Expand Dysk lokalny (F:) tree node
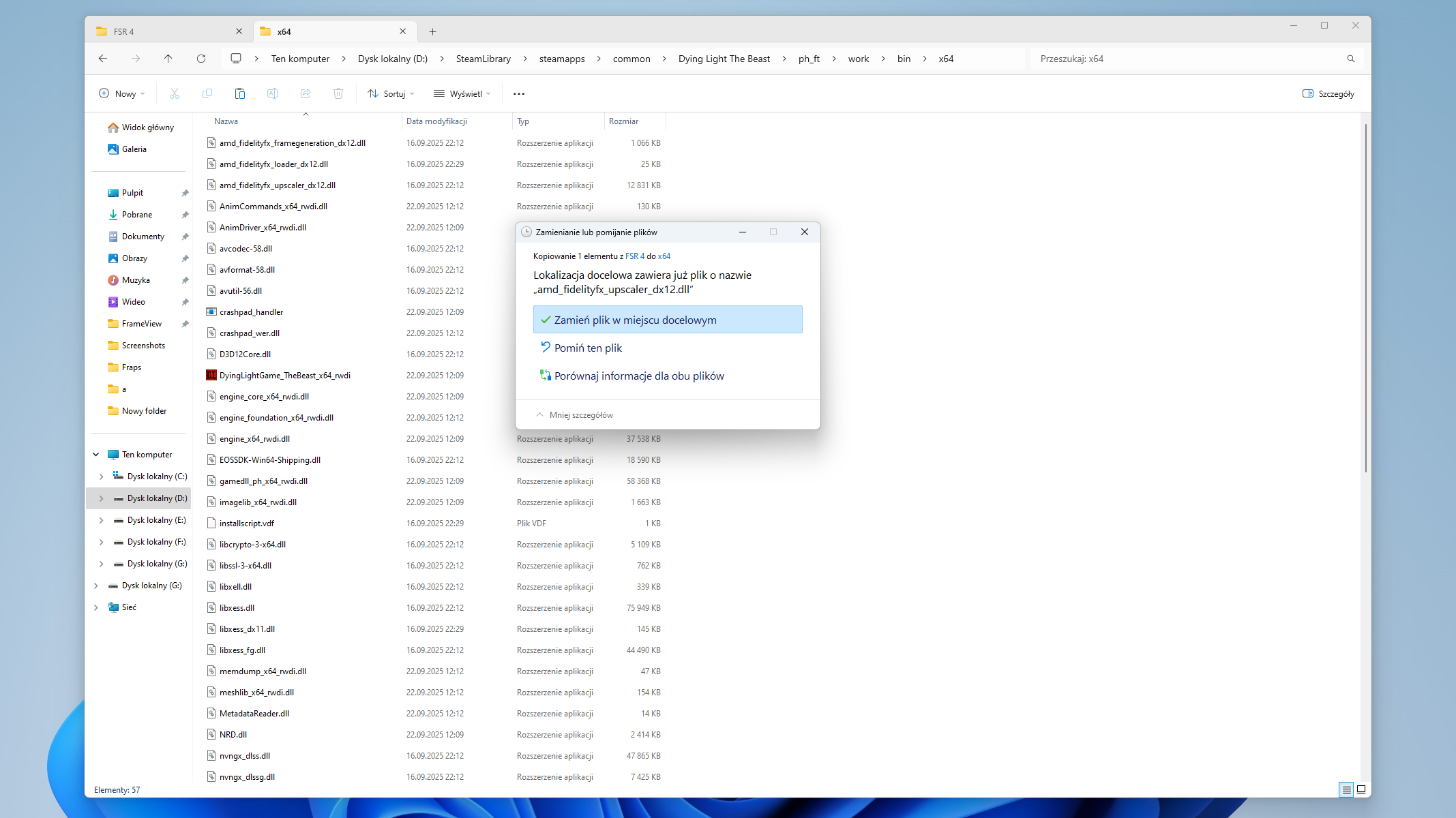 (x=101, y=542)
